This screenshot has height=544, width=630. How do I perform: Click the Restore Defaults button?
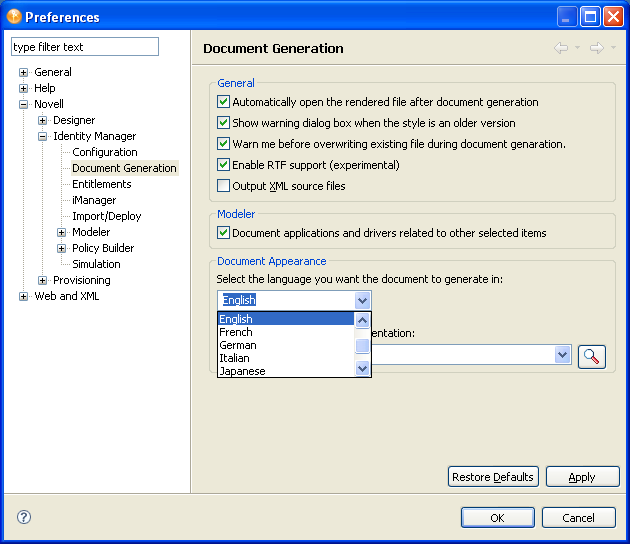pos(493,477)
